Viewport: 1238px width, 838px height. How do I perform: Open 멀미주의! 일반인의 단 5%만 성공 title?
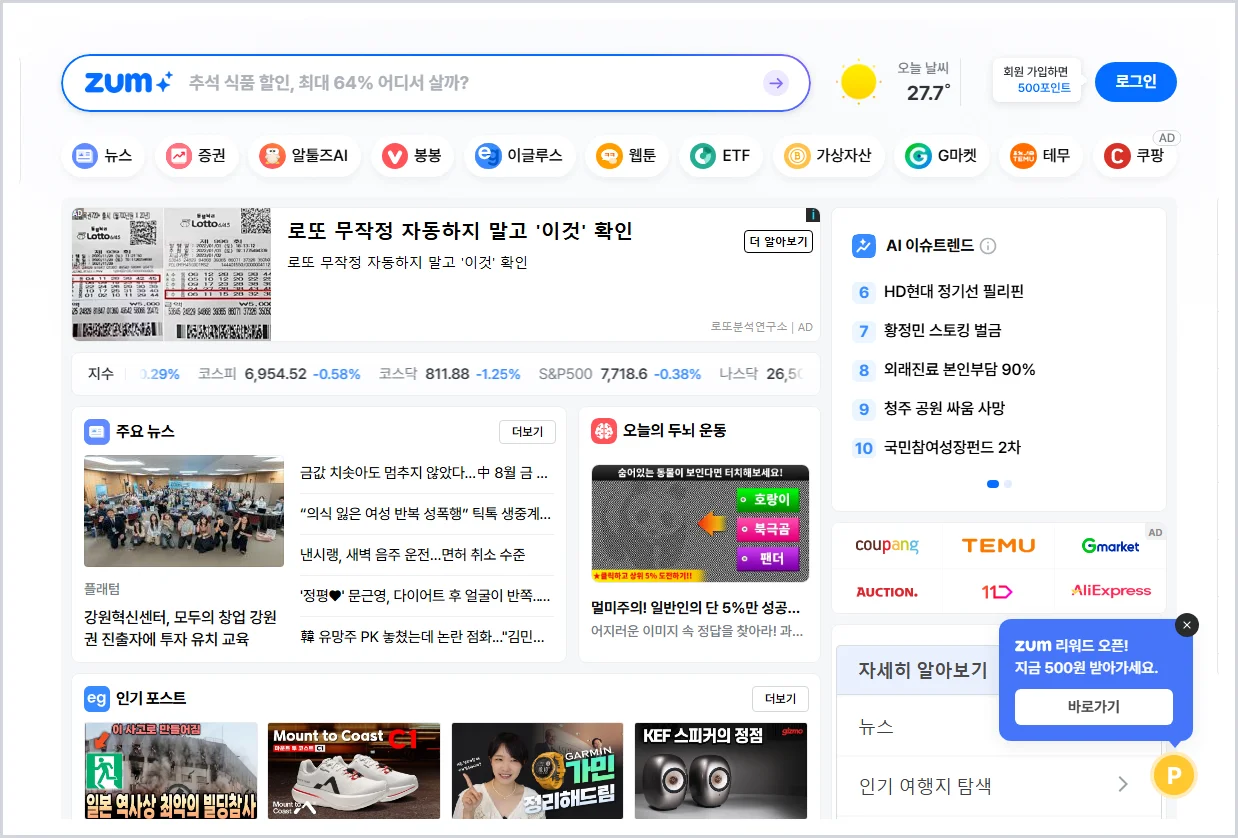[696, 607]
